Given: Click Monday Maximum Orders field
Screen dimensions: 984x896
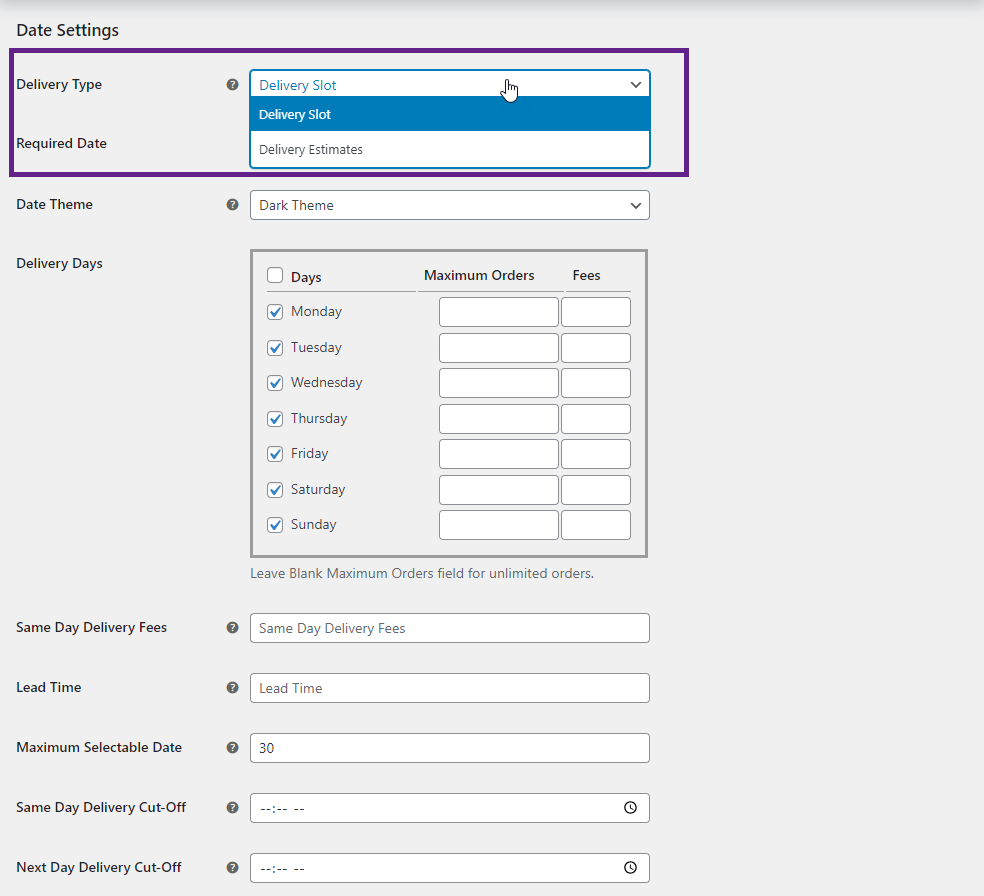Looking at the screenshot, I should pos(499,312).
